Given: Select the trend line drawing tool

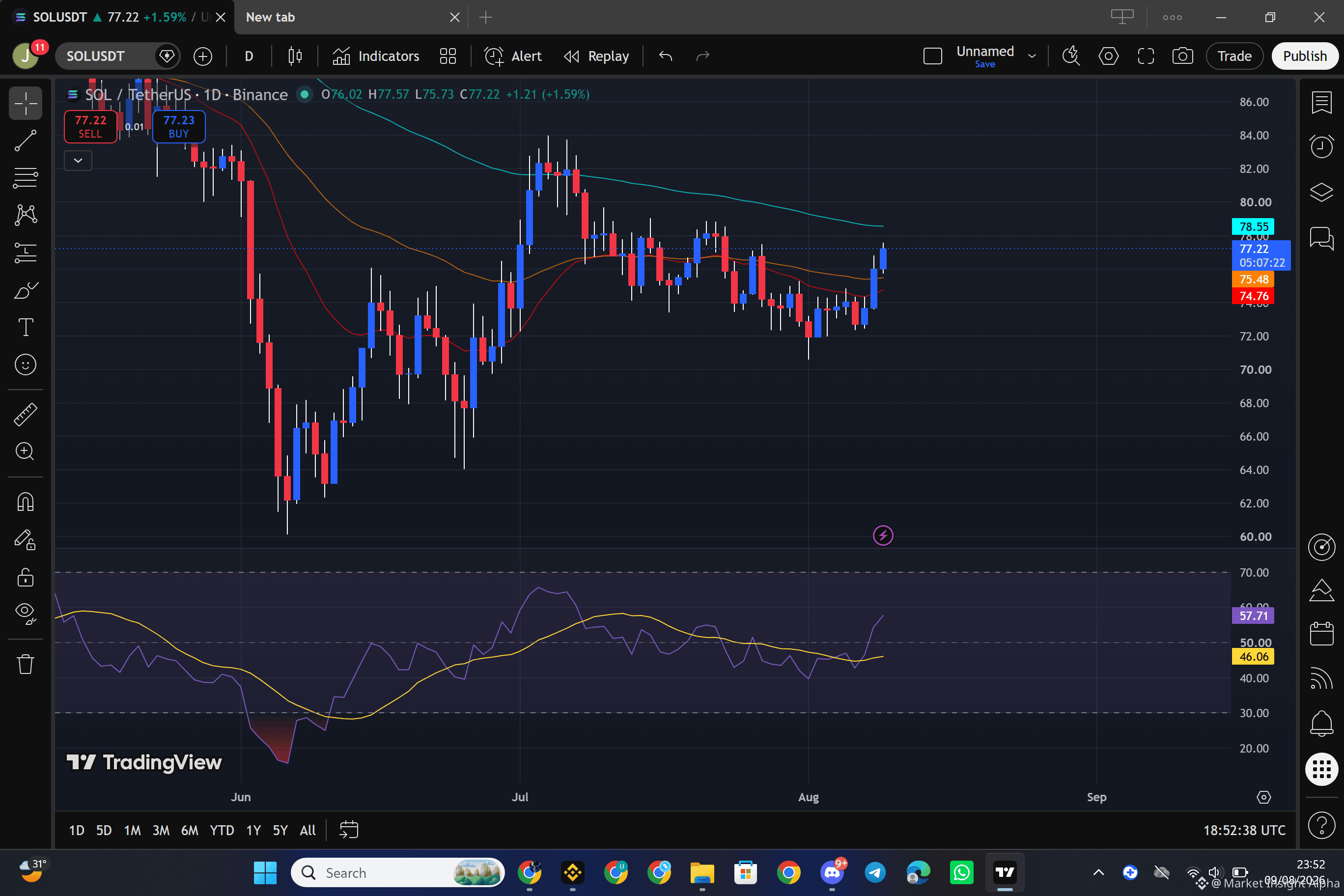Looking at the screenshot, I should pyautogui.click(x=25, y=140).
